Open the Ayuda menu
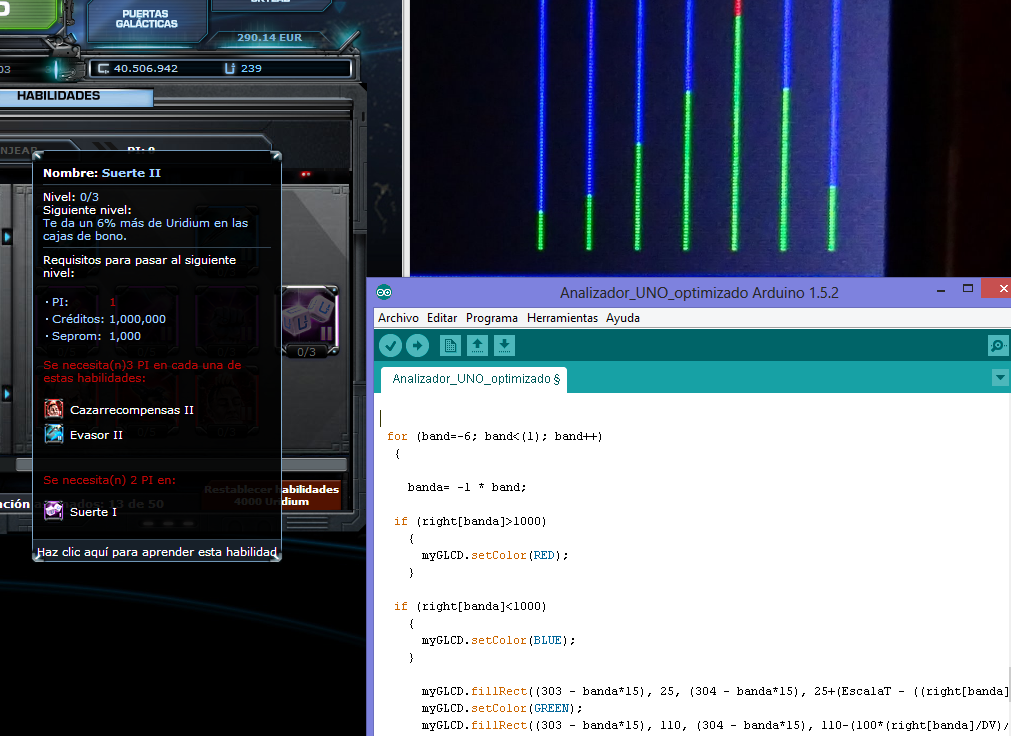Screen dimensions: 1011x736 pos(622,318)
